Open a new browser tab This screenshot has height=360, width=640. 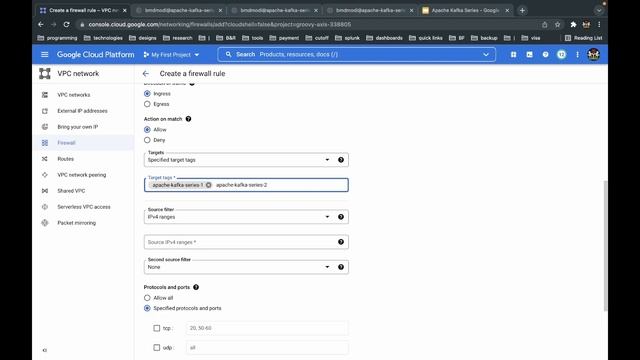(522, 10)
